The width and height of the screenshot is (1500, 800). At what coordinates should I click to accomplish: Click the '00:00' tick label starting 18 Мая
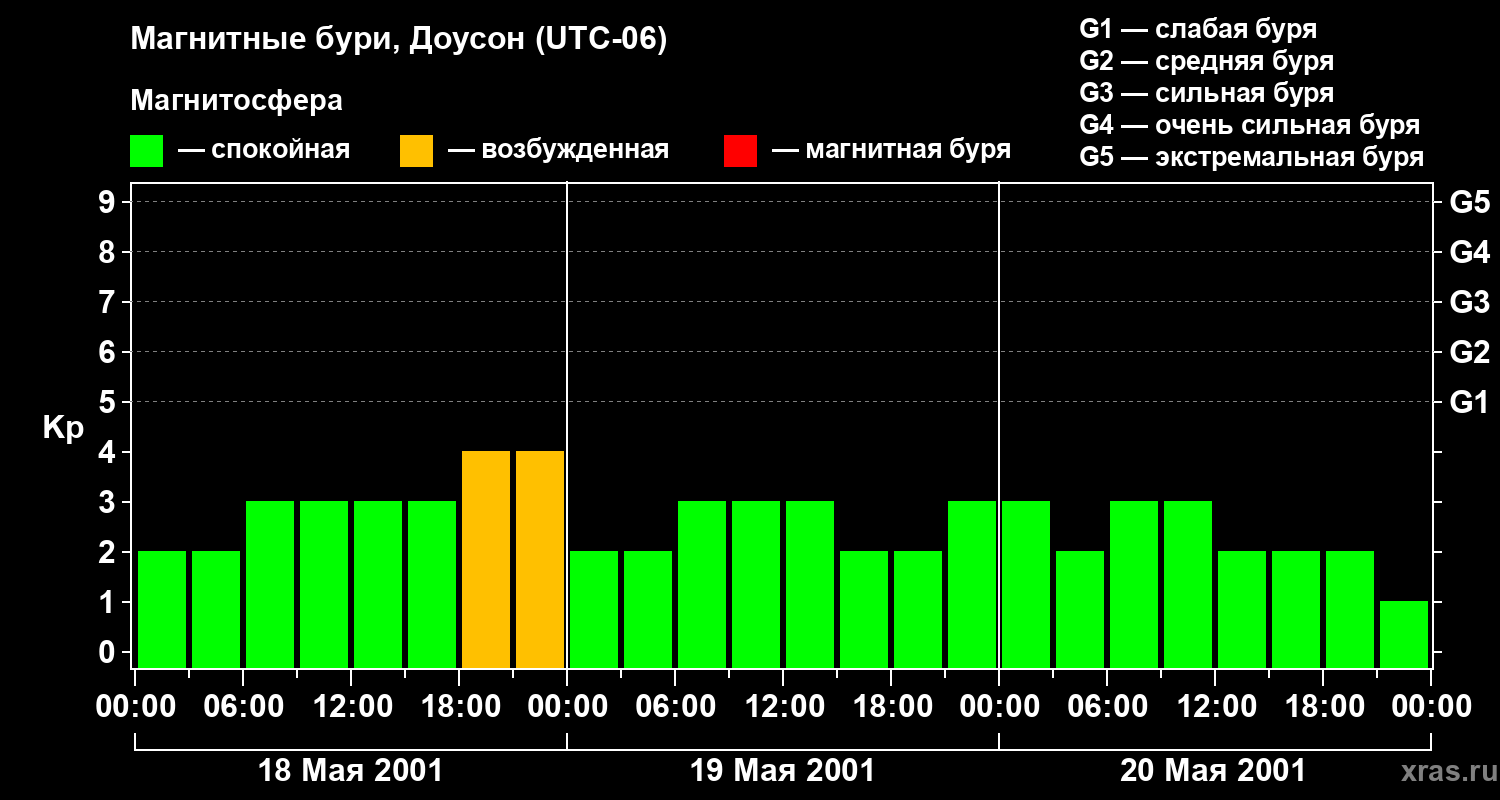(x=135, y=707)
